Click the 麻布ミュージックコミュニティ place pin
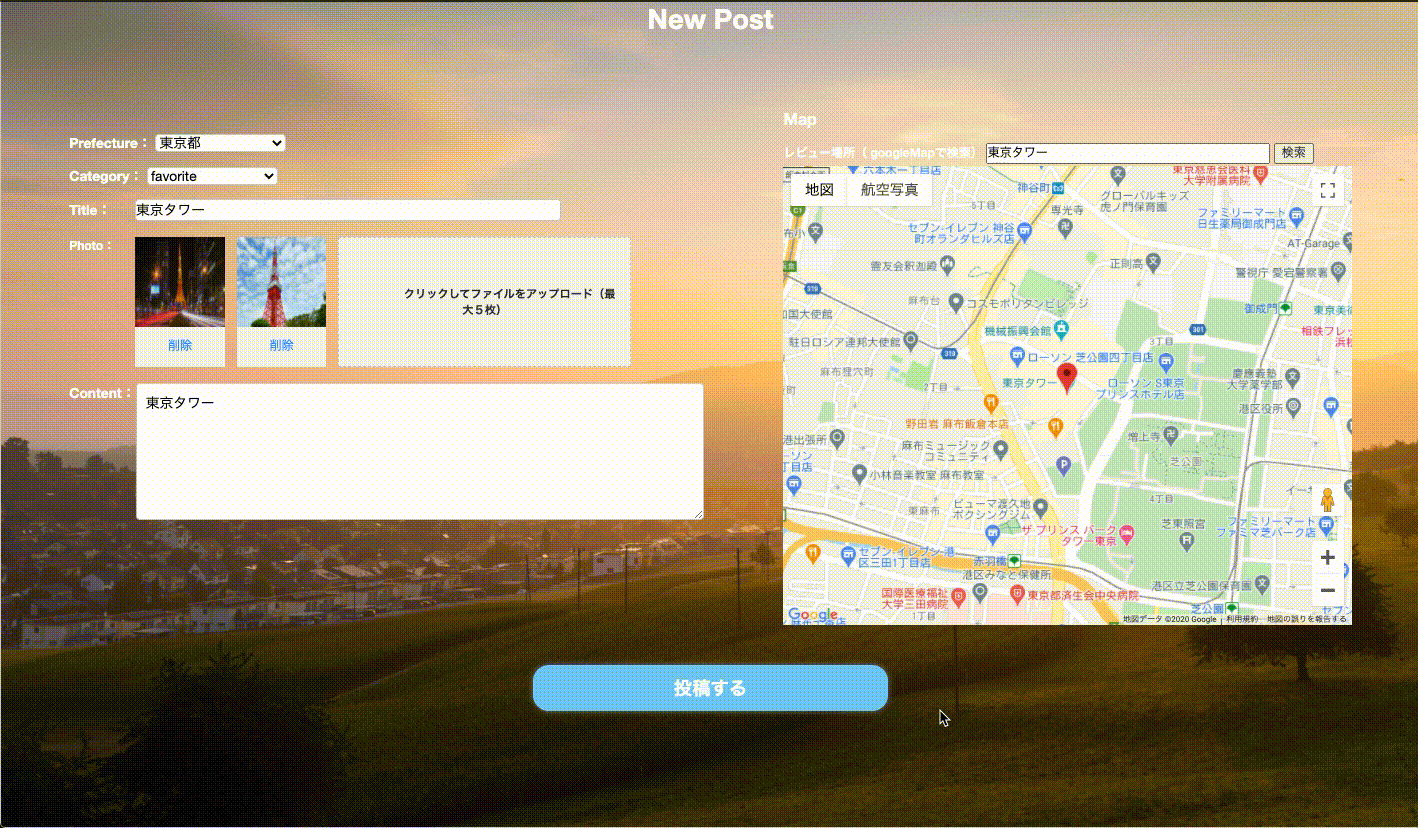 [x=1001, y=448]
